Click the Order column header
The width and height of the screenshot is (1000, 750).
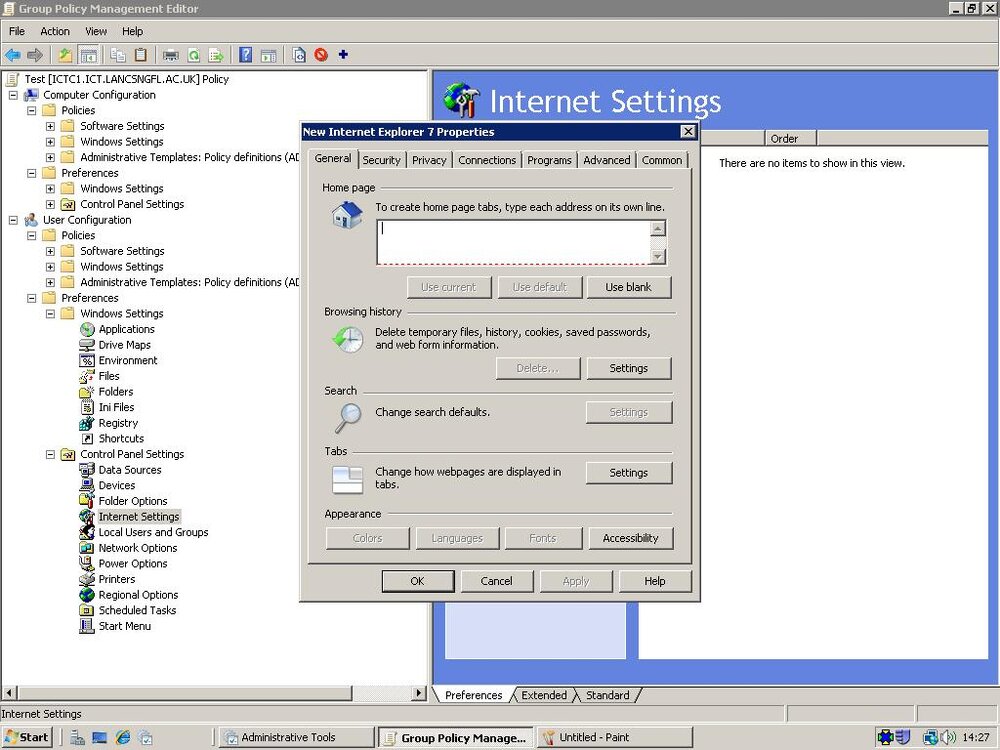(x=791, y=138)
